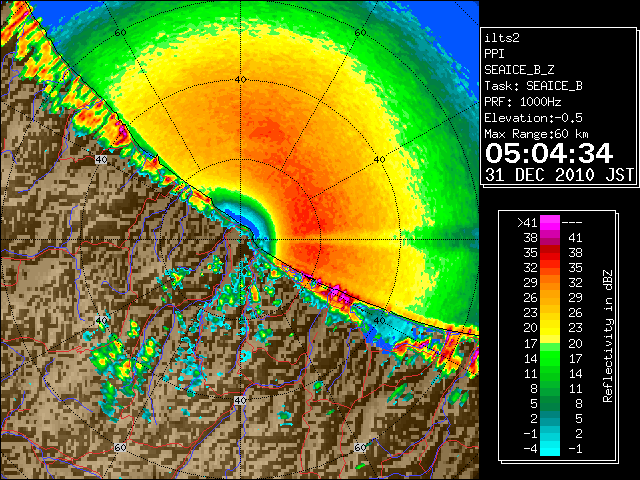Pick the yellow 20–23 dBZ legend swatch
The width and height of the screenshot is (640, 480).
tap(550, 328)
